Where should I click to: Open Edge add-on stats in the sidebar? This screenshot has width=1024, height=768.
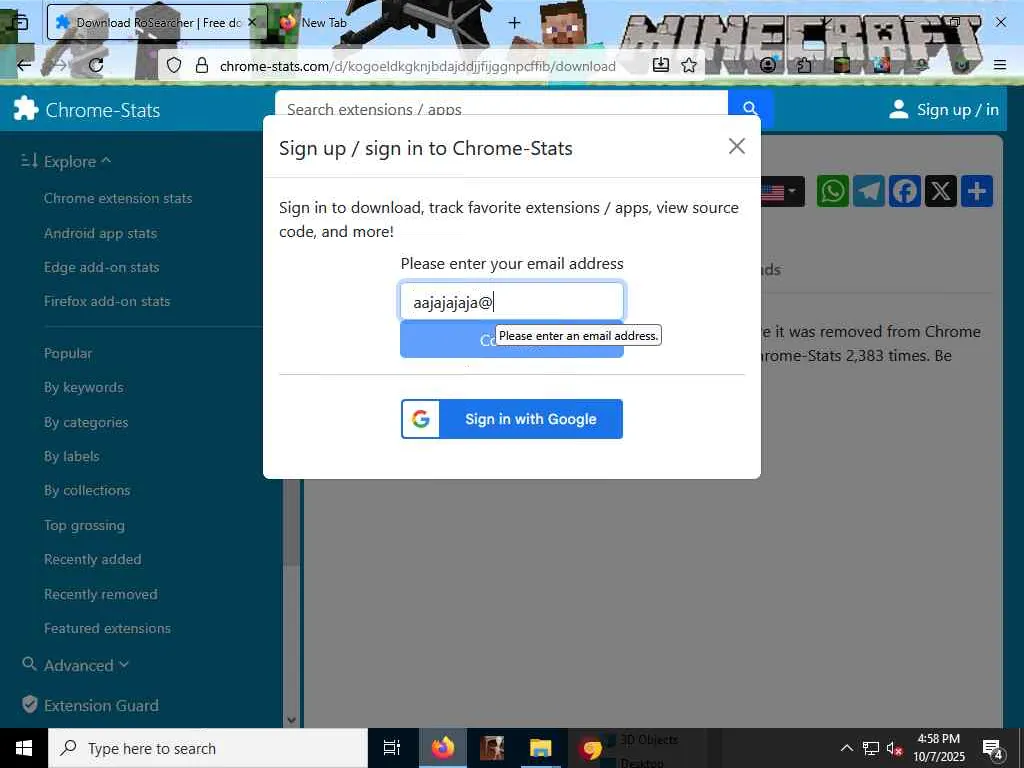(101, 267)
